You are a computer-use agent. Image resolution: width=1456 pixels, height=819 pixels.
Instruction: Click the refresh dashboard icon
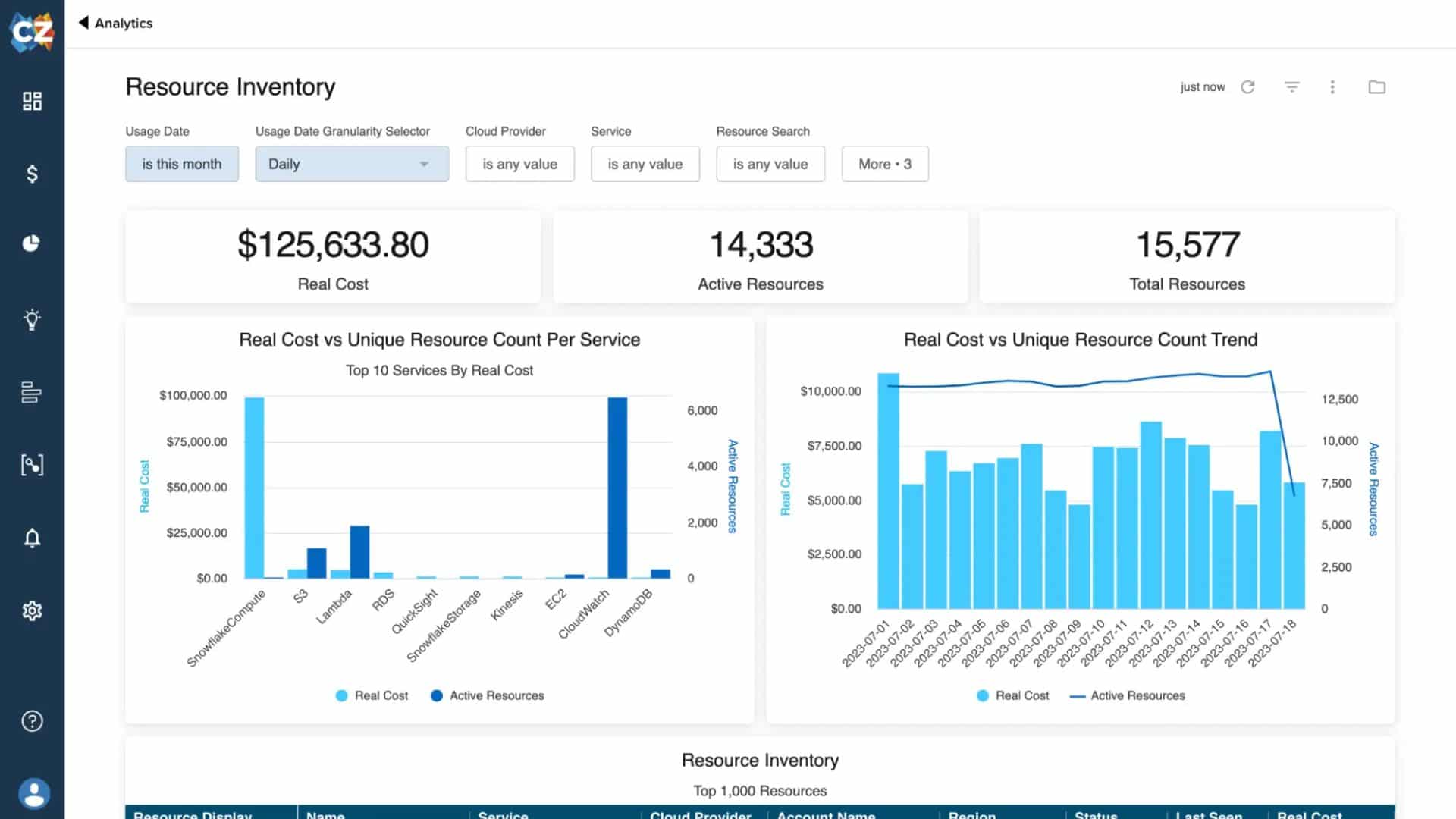click(1247, 87)
